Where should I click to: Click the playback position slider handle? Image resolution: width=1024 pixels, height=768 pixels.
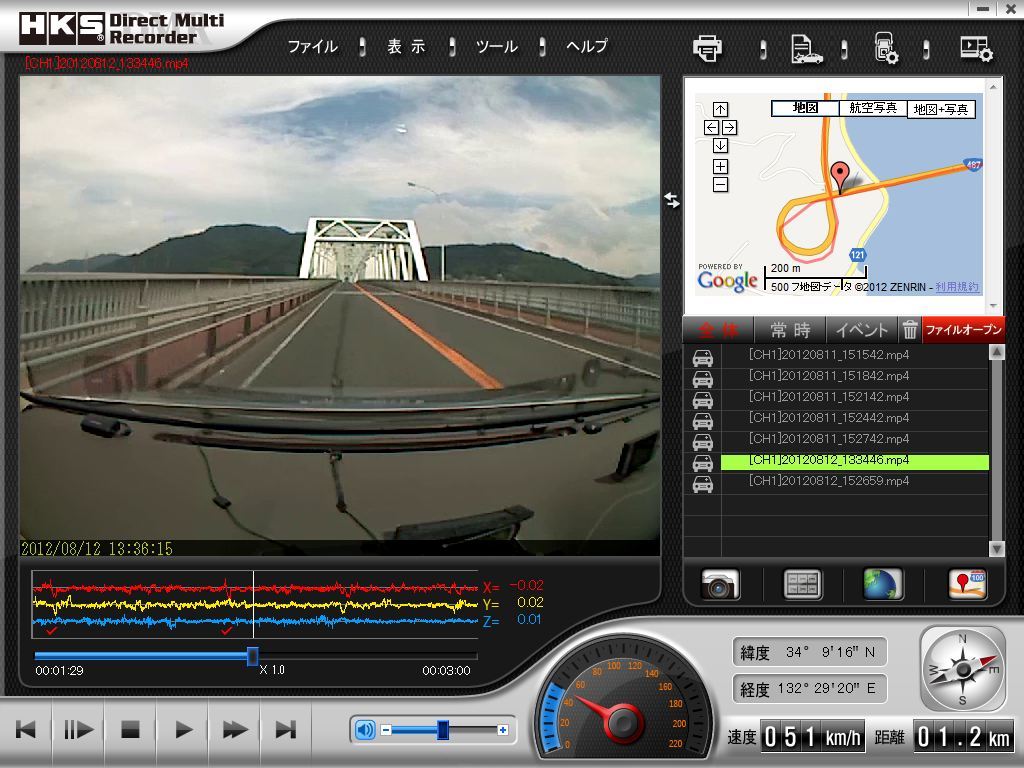coord(252,656)
